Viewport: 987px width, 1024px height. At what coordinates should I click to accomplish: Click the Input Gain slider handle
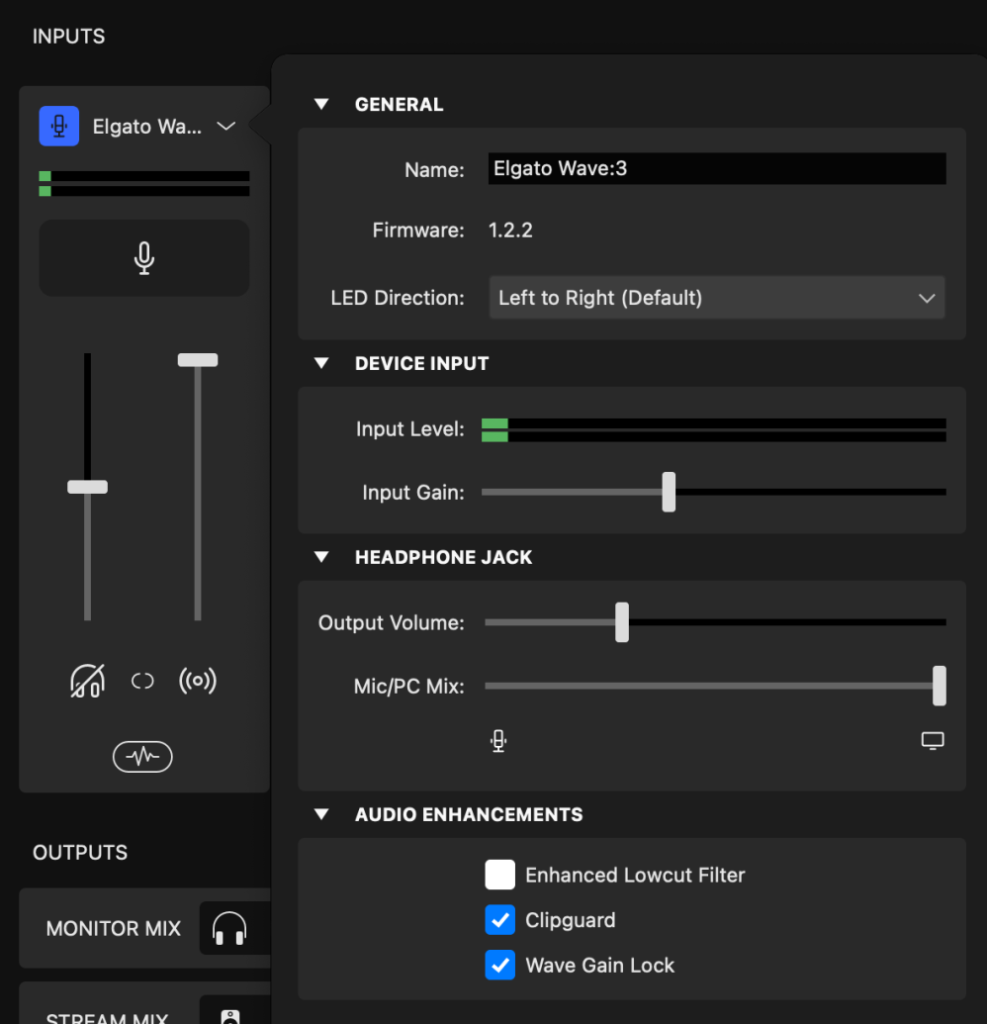click(x=669, y=492)
